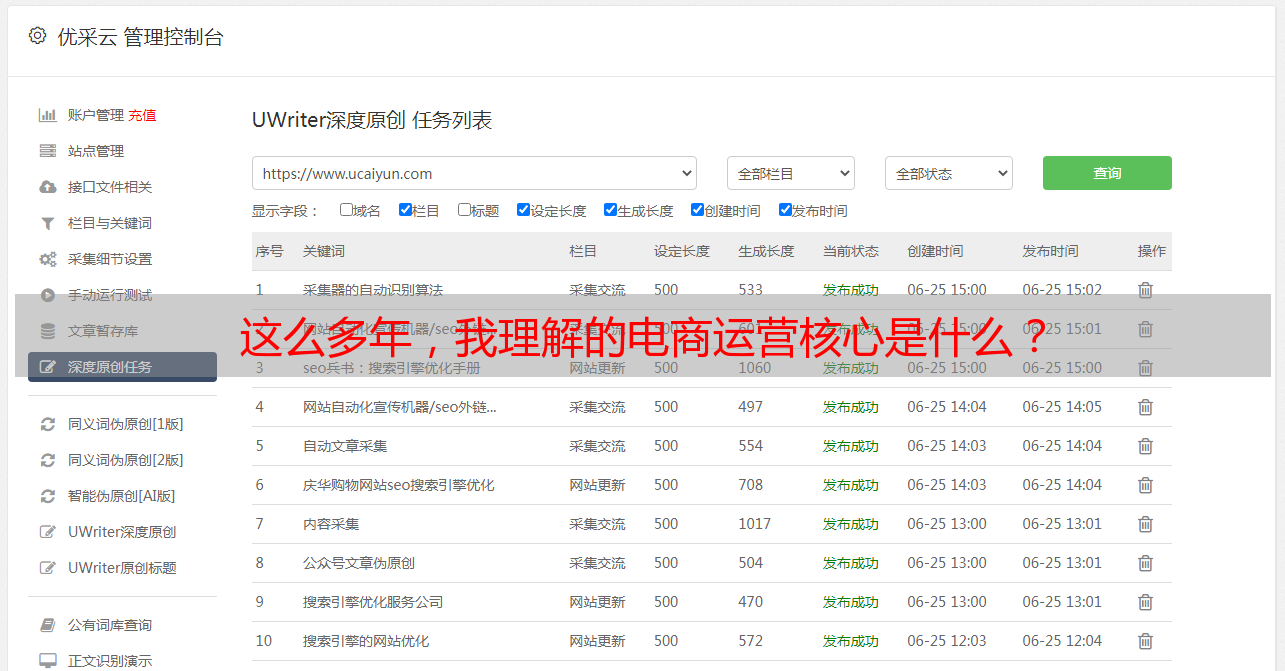Click the 公有词库查询 book icon
This screenshot has width=1285, height=671.
point(47,625)
